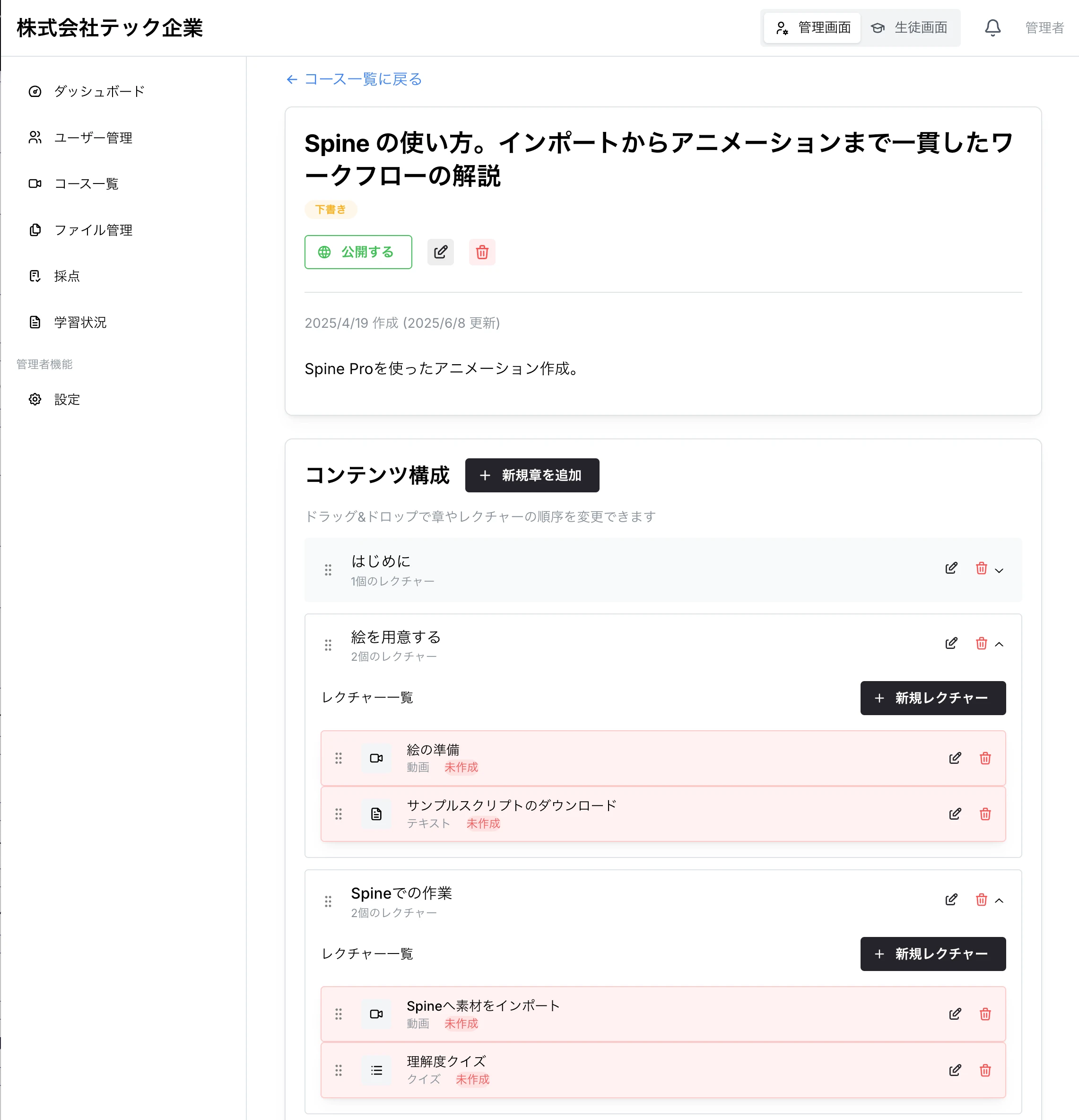Image resolution: width=1079 pixels, height=1120 pixels.
Task: Edit the 理解度クイズ lecture
Action: coord(955,1070)
